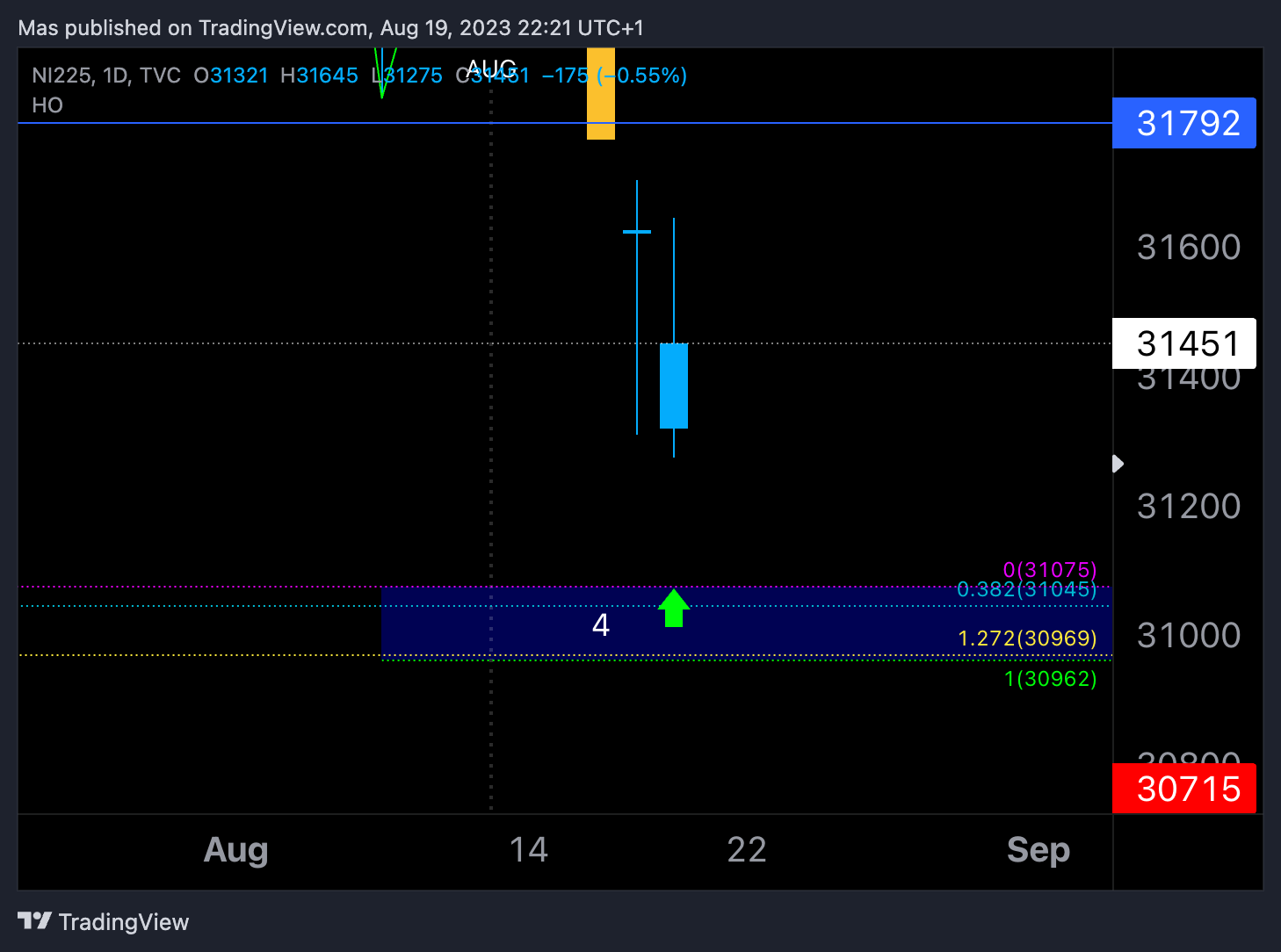Click the wave label 4 in blue zone
The image size is (1281, 952).
coord(601,624)
